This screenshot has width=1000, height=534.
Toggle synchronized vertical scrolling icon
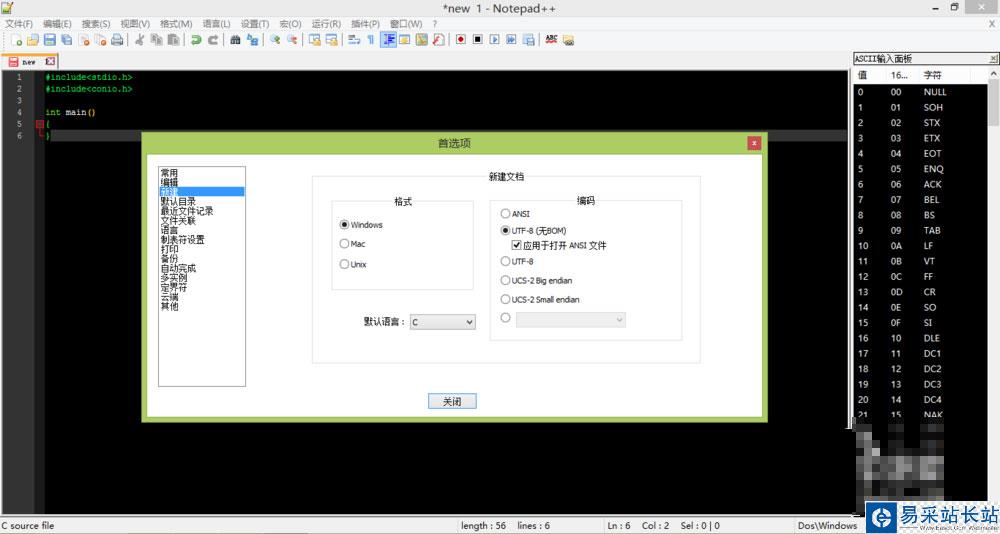(x=314, y=40)
